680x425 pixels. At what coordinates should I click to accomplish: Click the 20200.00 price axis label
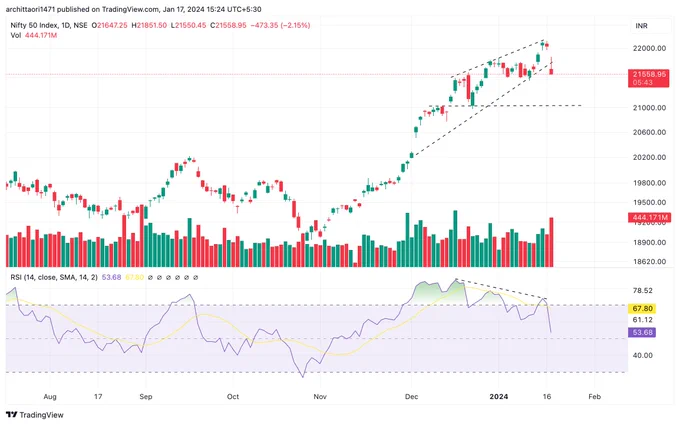[649, 157]
